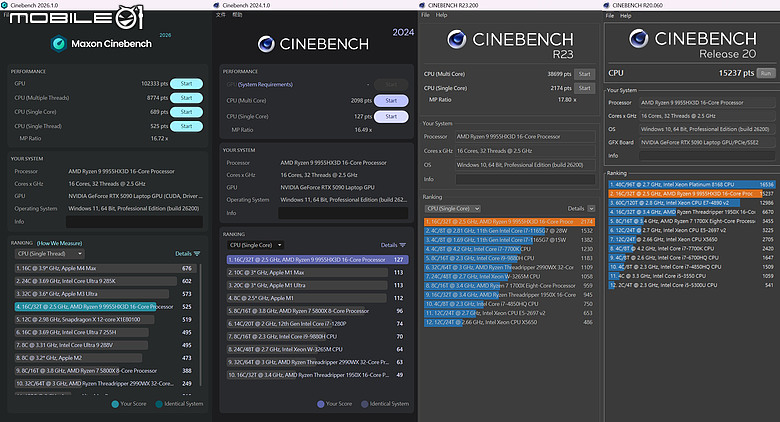
Task: Click the Cinebench 2024 sphere logo
Action: (x=266, y=44)
